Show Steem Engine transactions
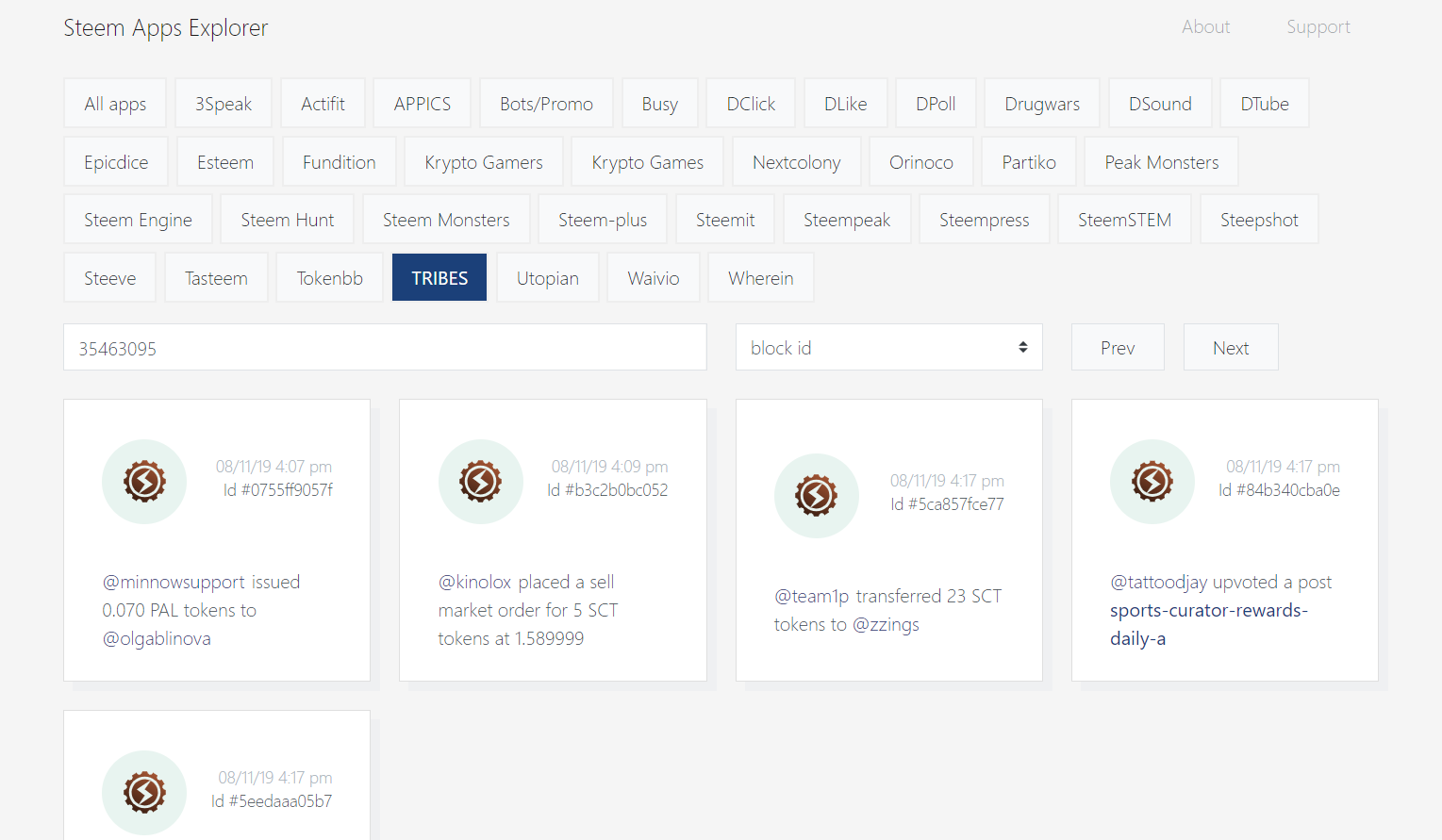The height and width of the screenshot is (840, 1442). [138, 220]
